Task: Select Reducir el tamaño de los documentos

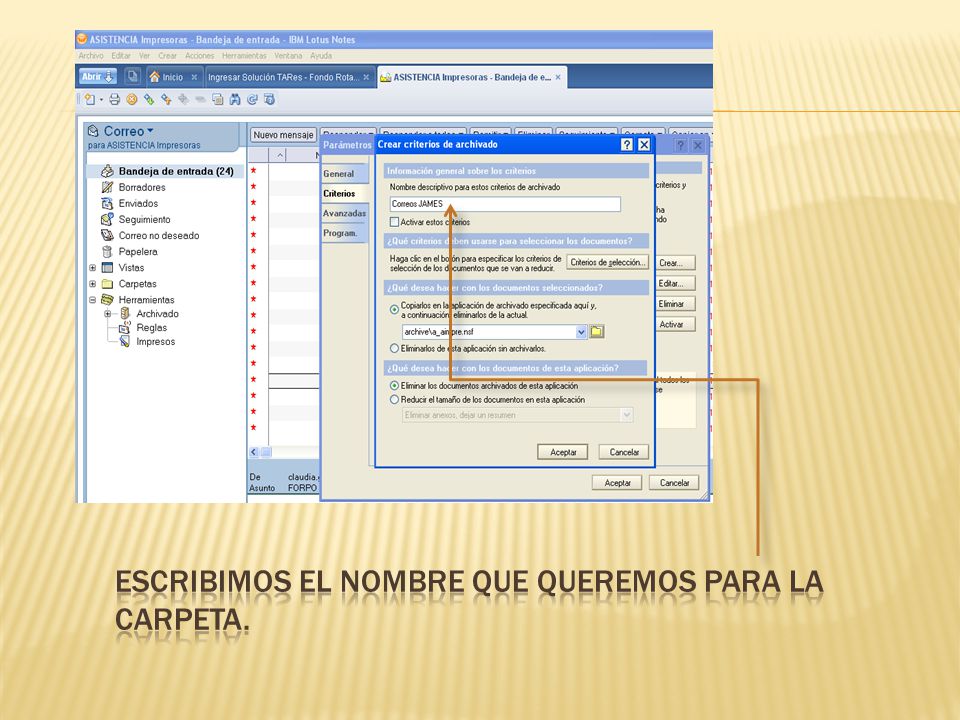Action: [x=394, y=399]
